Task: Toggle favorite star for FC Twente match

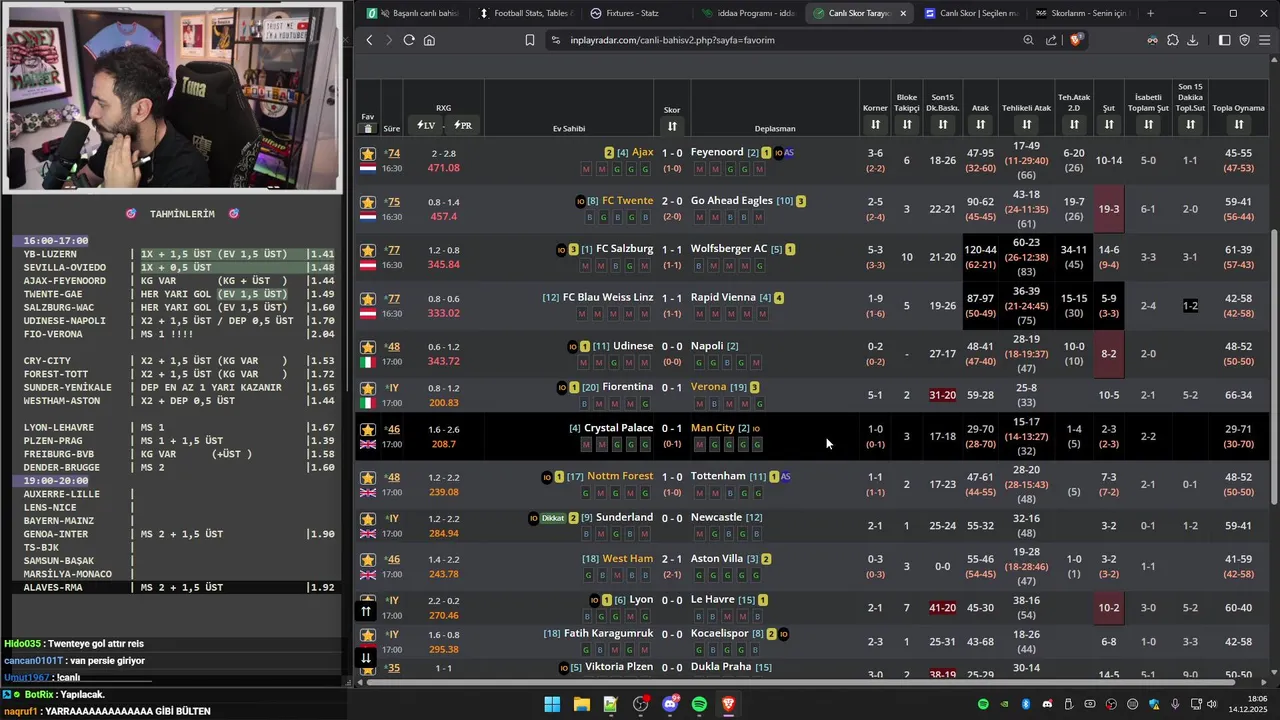Action: 368,202
